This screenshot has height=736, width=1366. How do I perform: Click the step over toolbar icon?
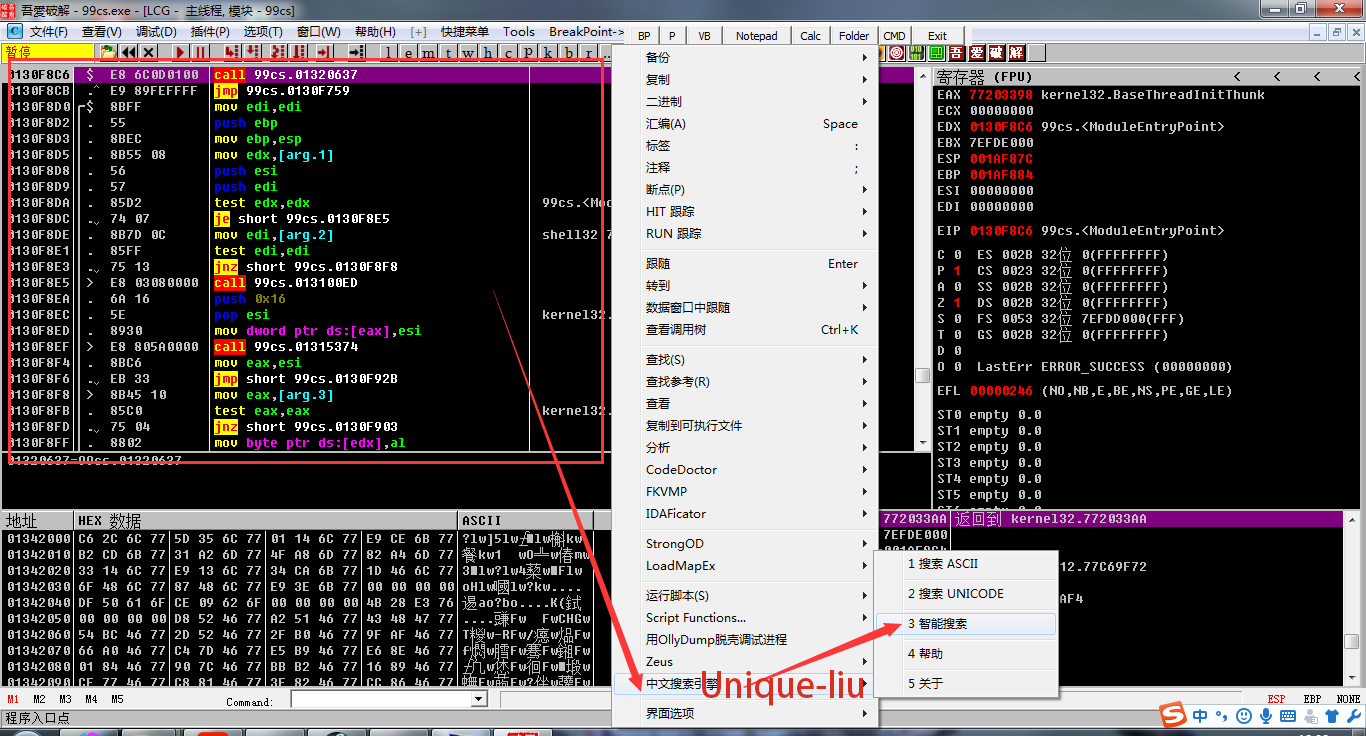pos(252,52)
